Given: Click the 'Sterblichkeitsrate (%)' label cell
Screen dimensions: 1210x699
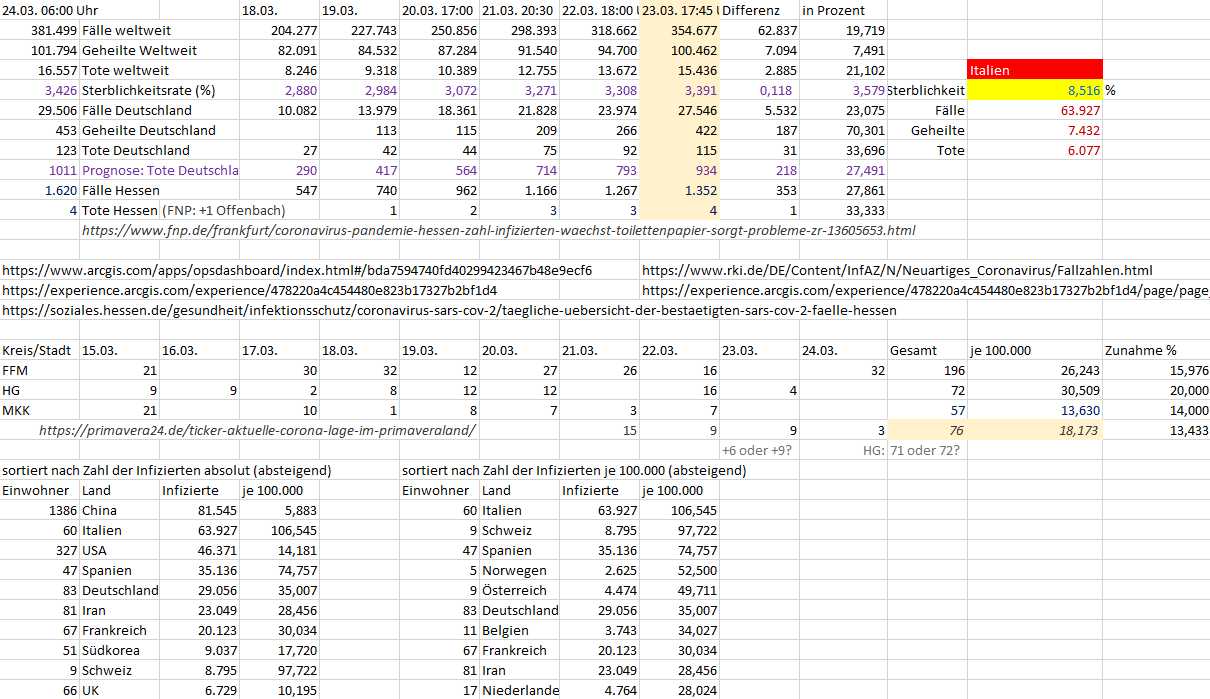Looking at the screenshot, I should [149, 90].
